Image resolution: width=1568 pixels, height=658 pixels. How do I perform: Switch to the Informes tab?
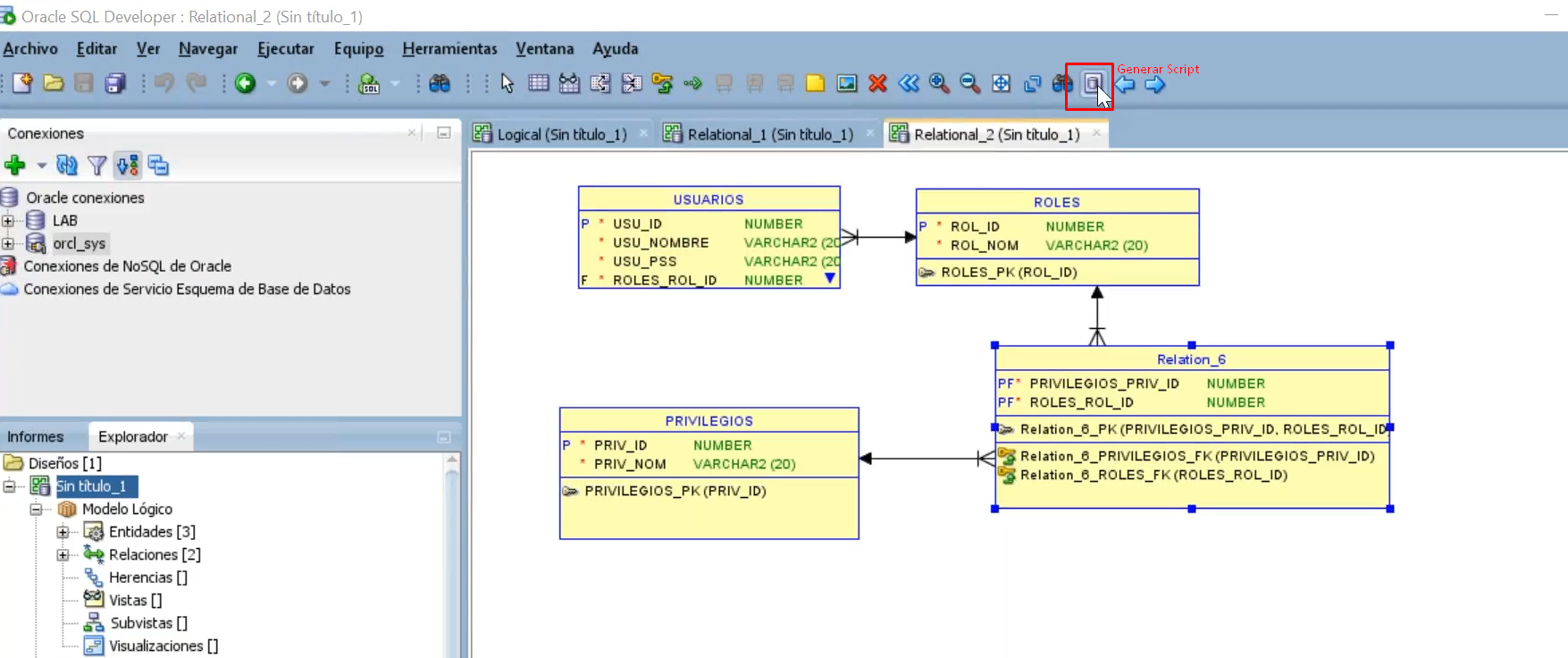(36, 436)
